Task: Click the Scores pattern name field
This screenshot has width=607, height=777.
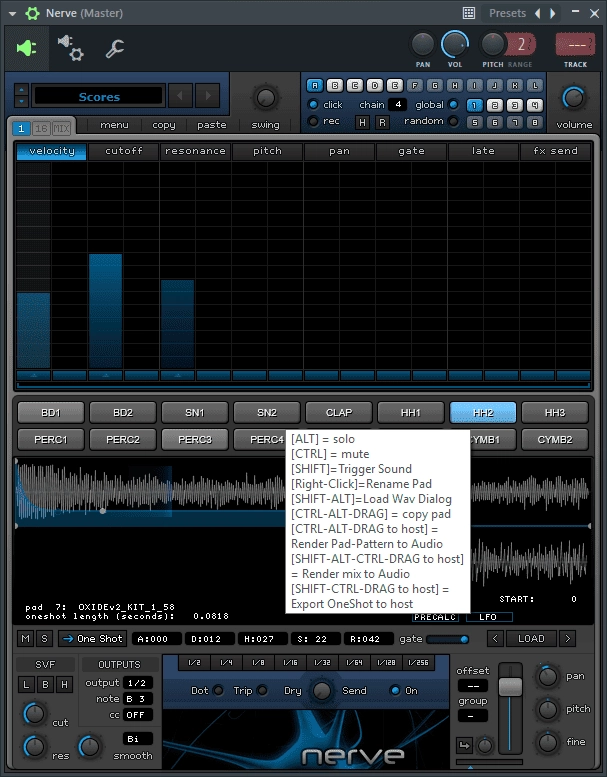Action: [98, 96]
